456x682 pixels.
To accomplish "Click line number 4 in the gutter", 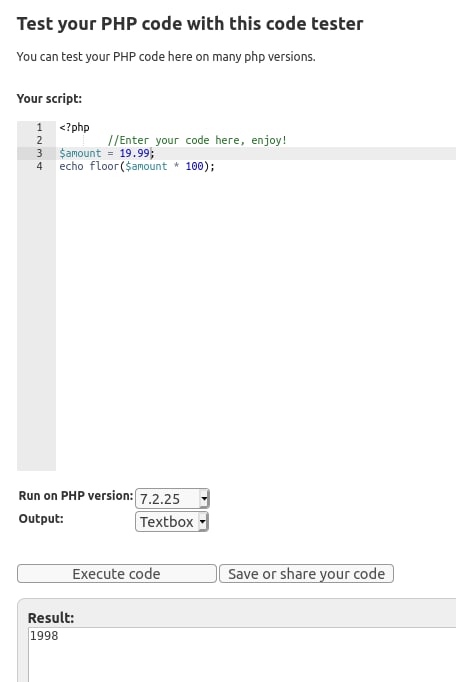I will coord(40,166).
